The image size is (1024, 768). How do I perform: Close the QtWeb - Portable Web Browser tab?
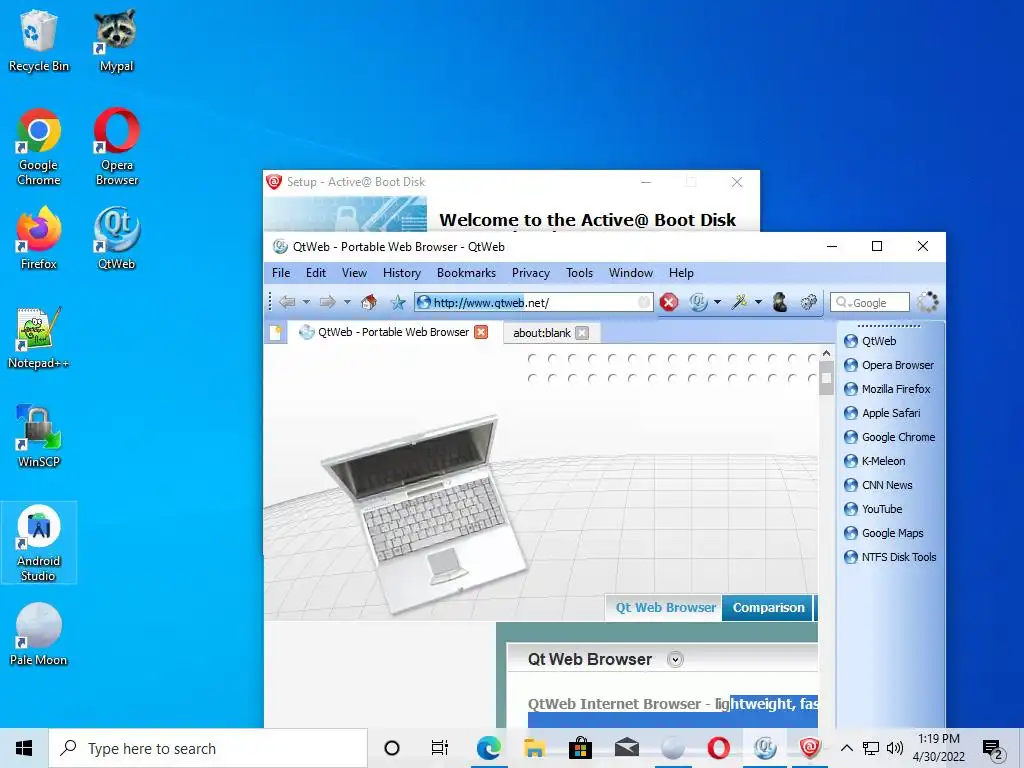[x=481, y=332]
